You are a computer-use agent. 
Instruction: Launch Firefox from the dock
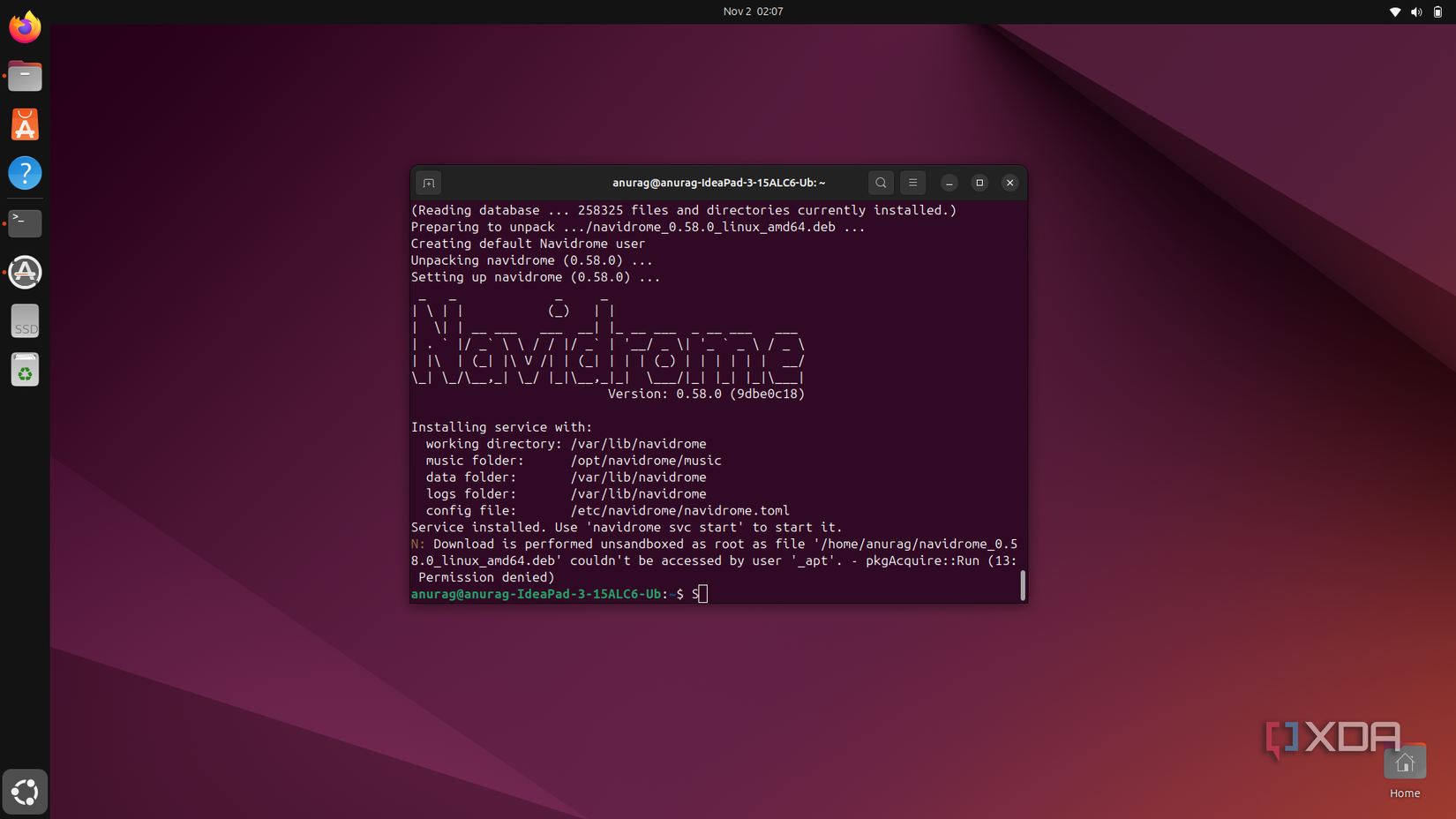click(25, 26)
